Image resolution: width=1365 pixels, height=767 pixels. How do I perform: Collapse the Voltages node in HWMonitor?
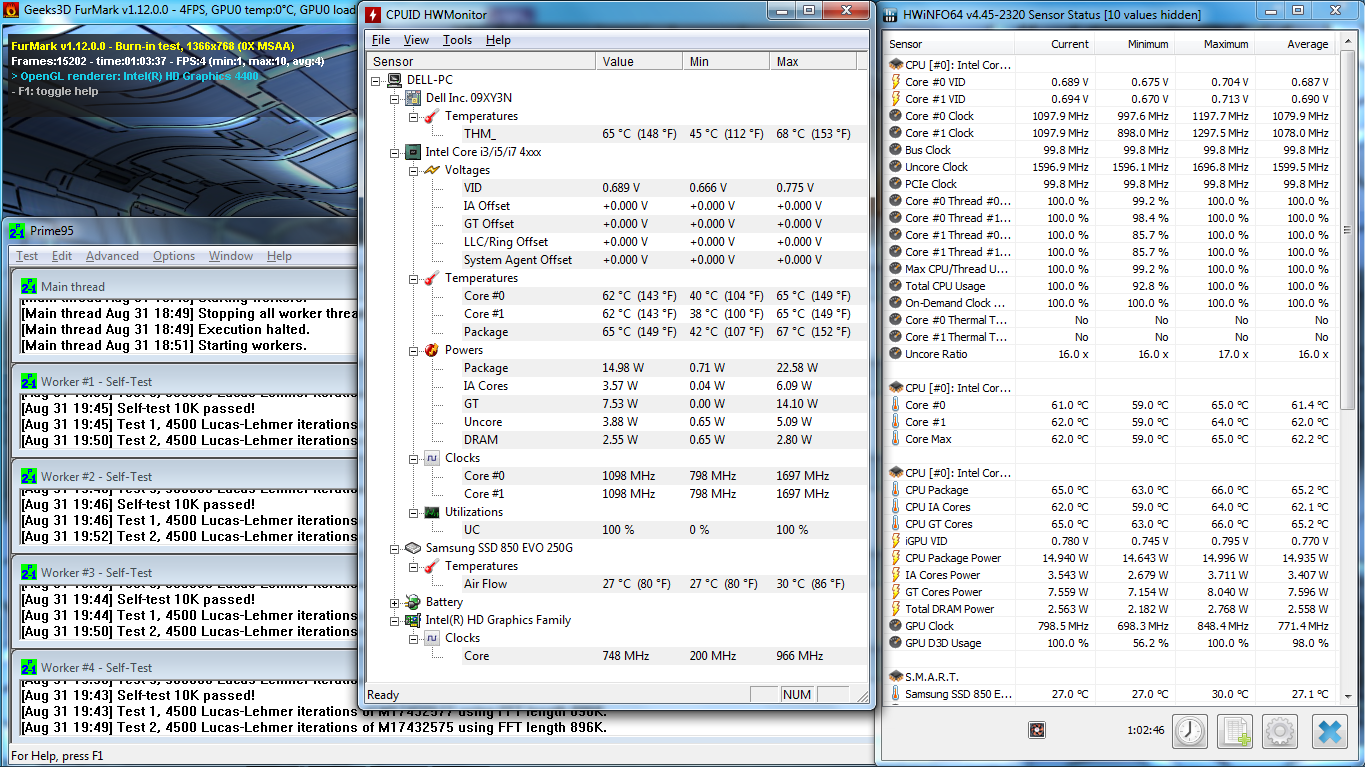point(412,170)
